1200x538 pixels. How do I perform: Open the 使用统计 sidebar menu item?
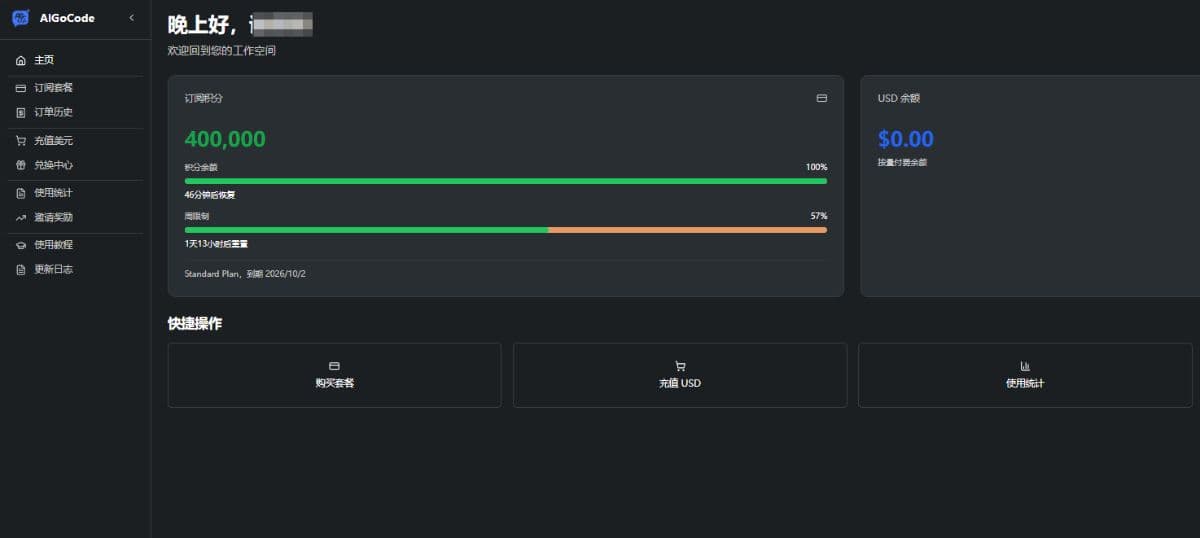pyautogui.click(x=53, y=193)
